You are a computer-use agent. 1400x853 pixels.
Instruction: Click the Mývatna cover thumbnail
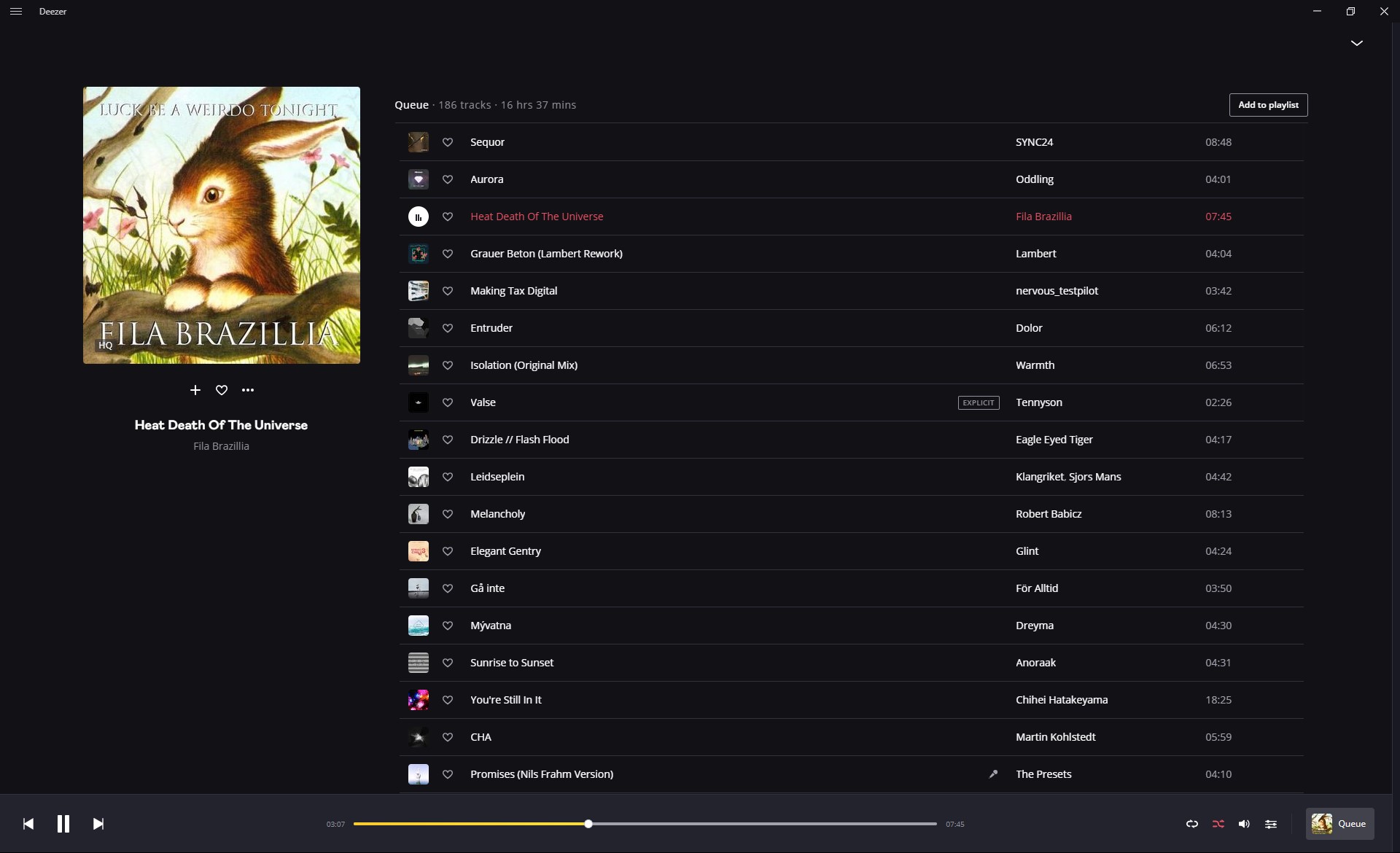pos(419,626)
